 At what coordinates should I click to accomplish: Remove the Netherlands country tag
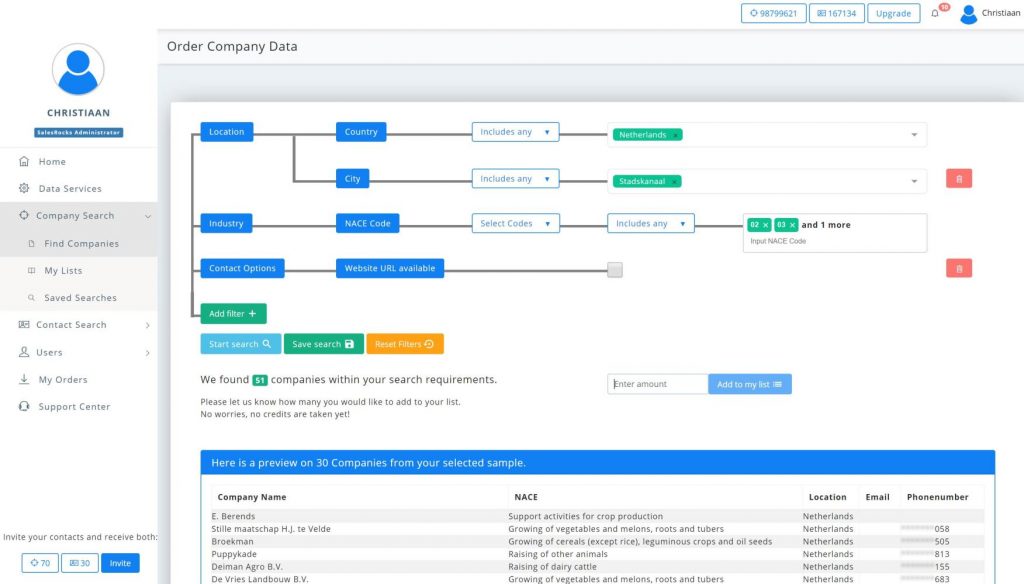coord(675,135)
